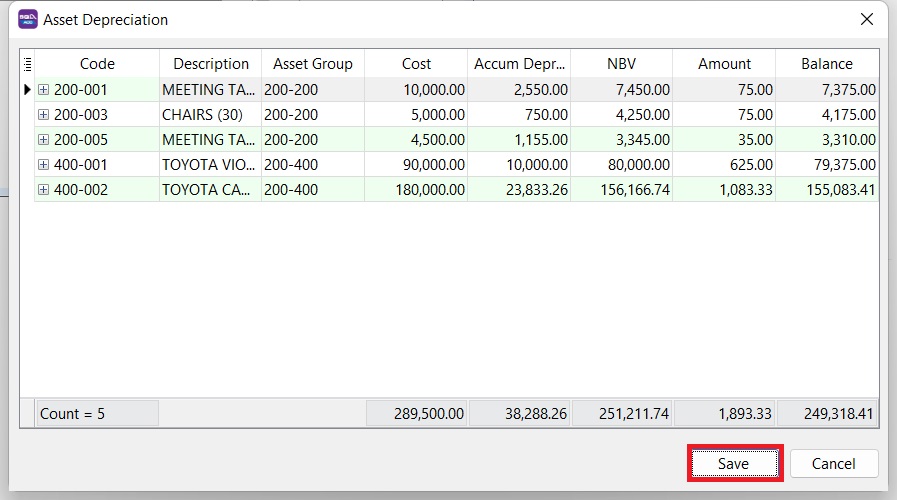897x500 pixels.
Task: Select code cell 200-003
Action: click(x=81, y=115)
